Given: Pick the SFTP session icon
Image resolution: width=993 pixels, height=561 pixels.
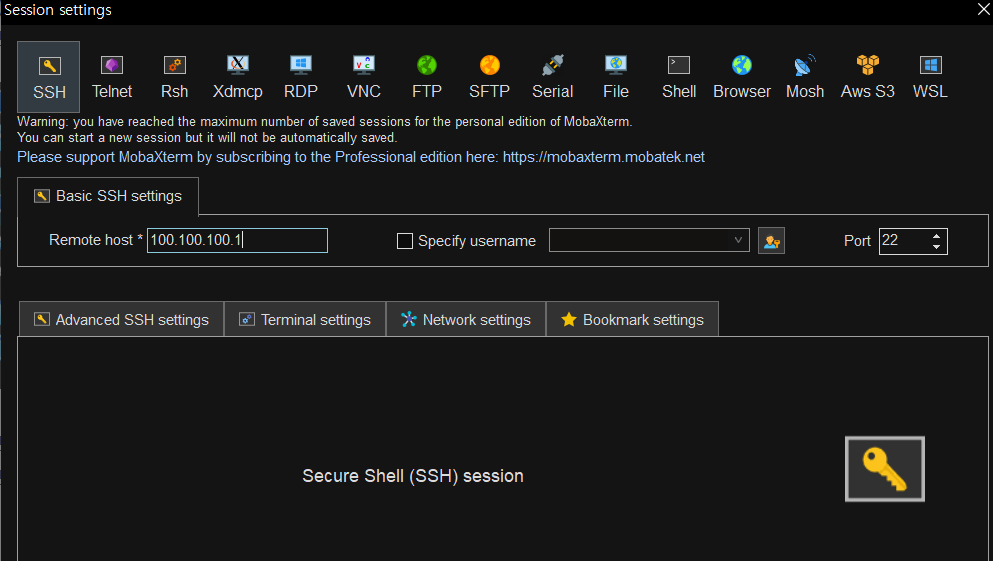Looking at the screenshot, I should click(x=489, y=77).
